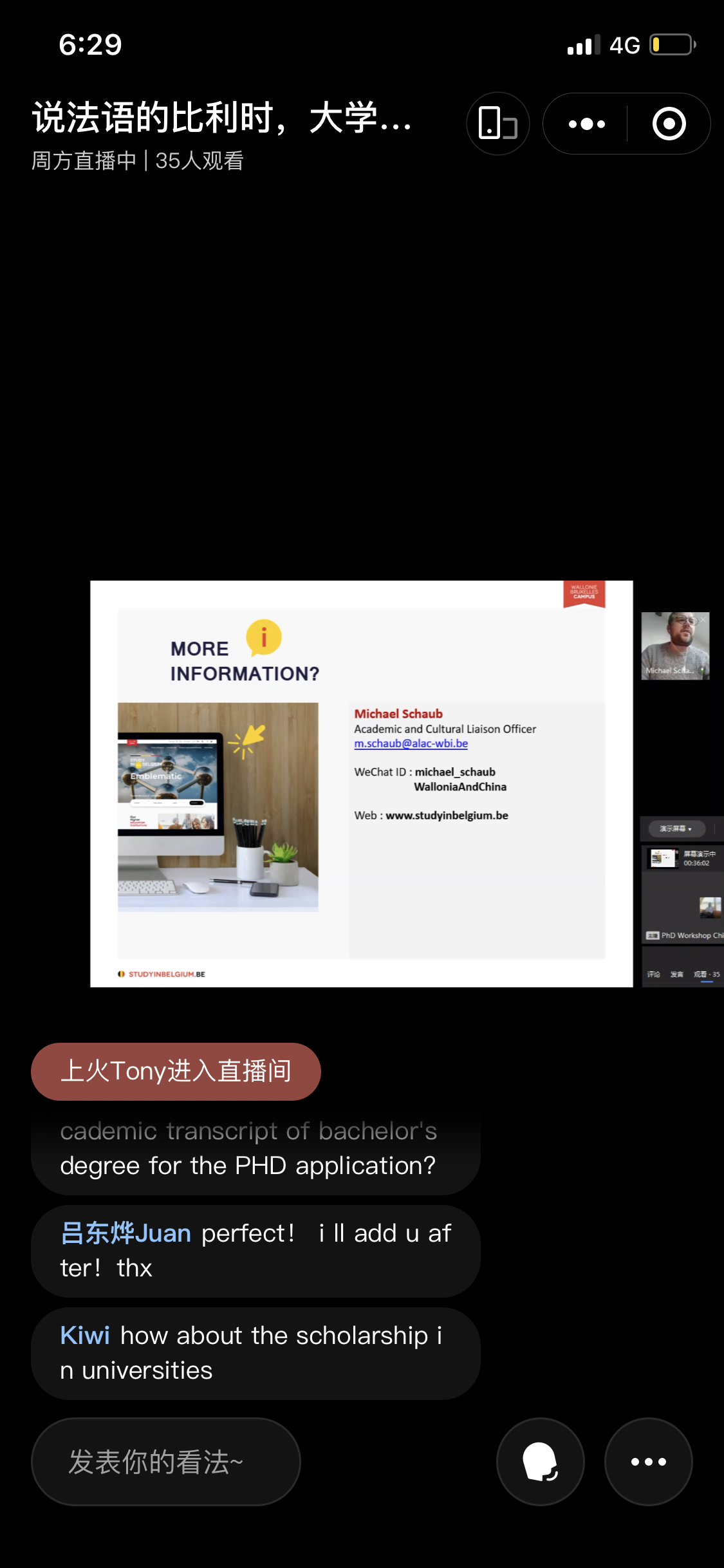
Task: Switch to the 评论 tab
Action: 653,975
